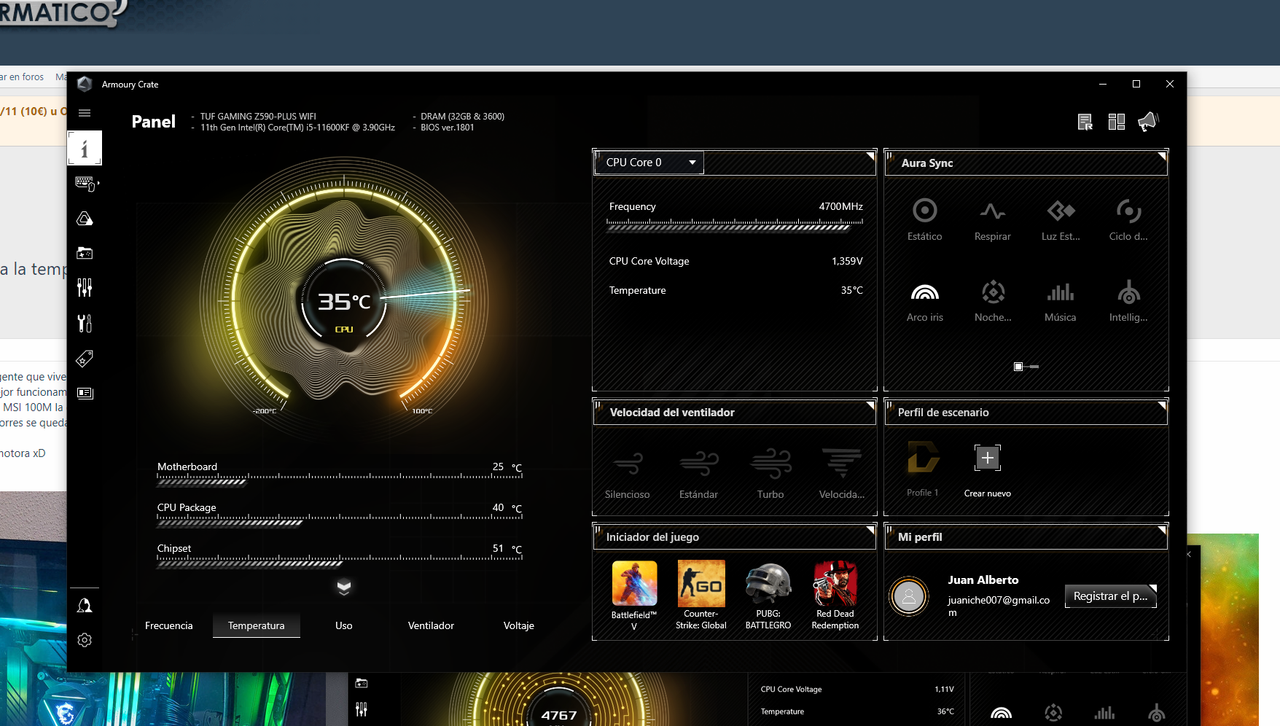This screenshot has height=726, width=1280.
Task: Select the Música lighting effect
Action: tap(1060, 301)
